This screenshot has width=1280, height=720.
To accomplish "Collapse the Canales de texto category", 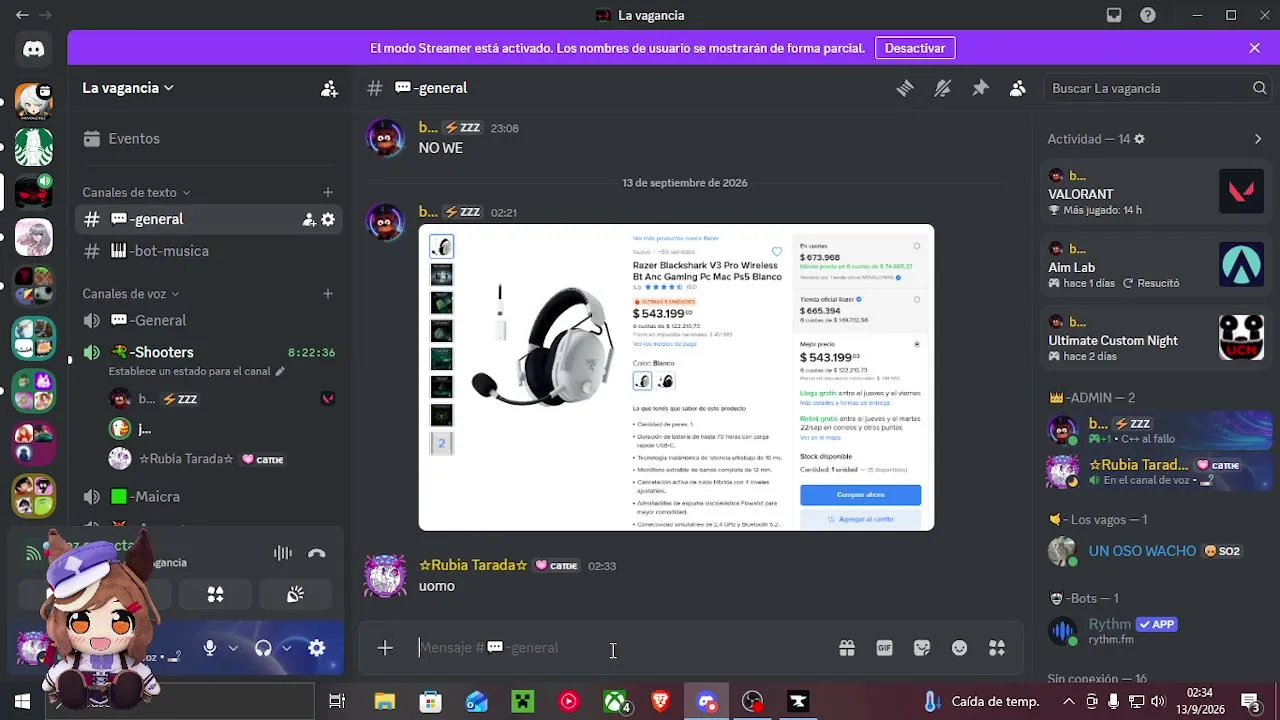I will pos(136,192).
